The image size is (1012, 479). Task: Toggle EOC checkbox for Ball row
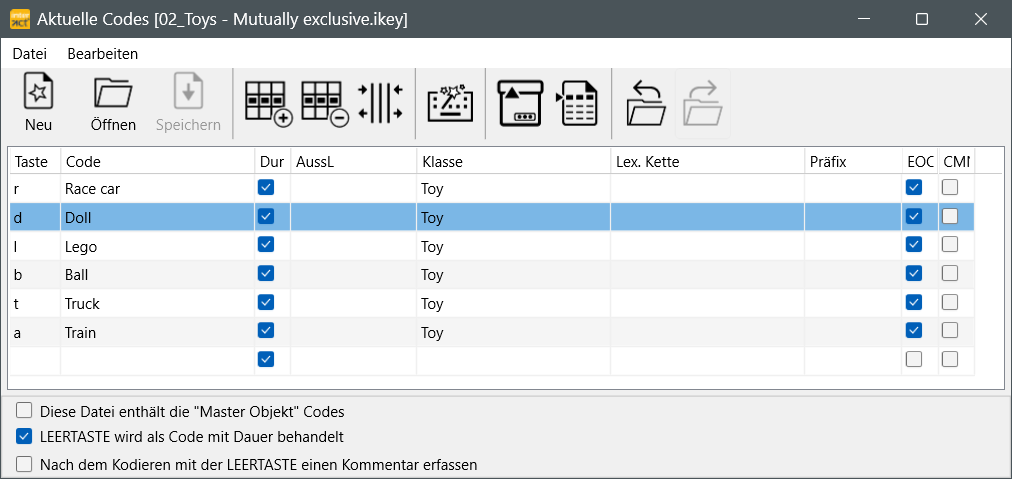click(914, 274)
